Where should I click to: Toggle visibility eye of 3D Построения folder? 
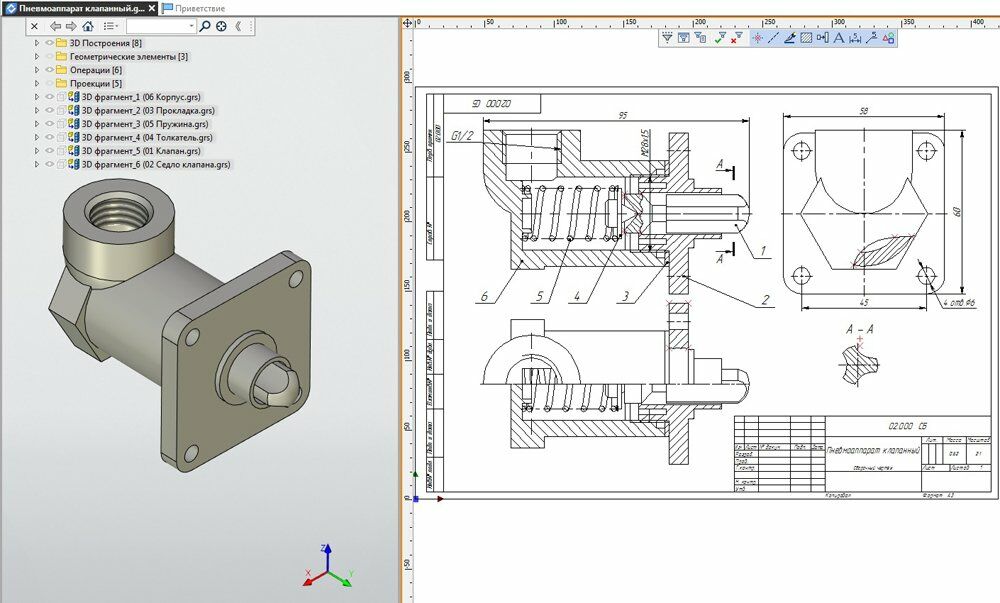48,43
